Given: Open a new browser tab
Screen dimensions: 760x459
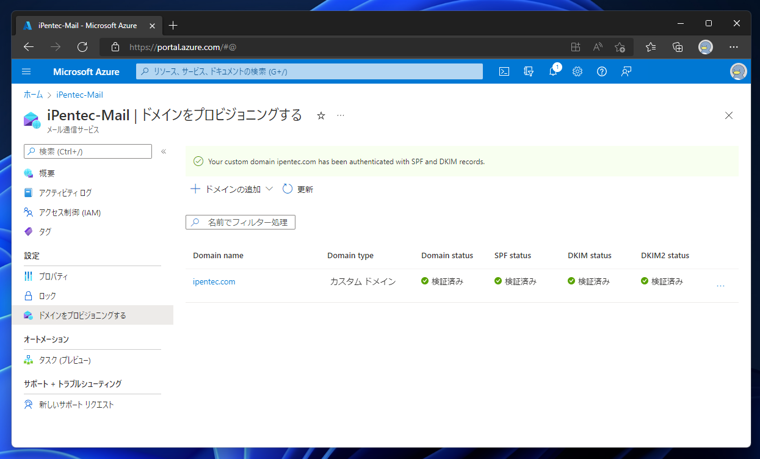Looking at the screenshot, I should point(173,25).
